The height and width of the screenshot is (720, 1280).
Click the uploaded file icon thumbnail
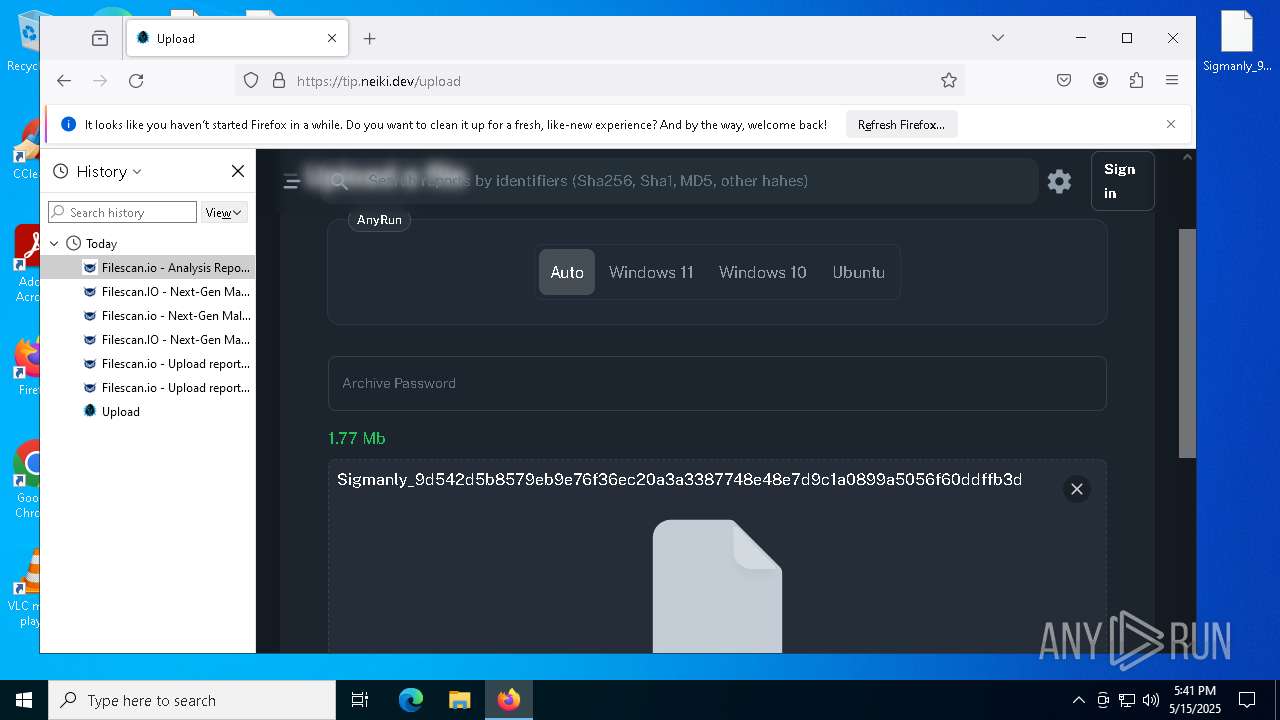click(x=717, y=586)
